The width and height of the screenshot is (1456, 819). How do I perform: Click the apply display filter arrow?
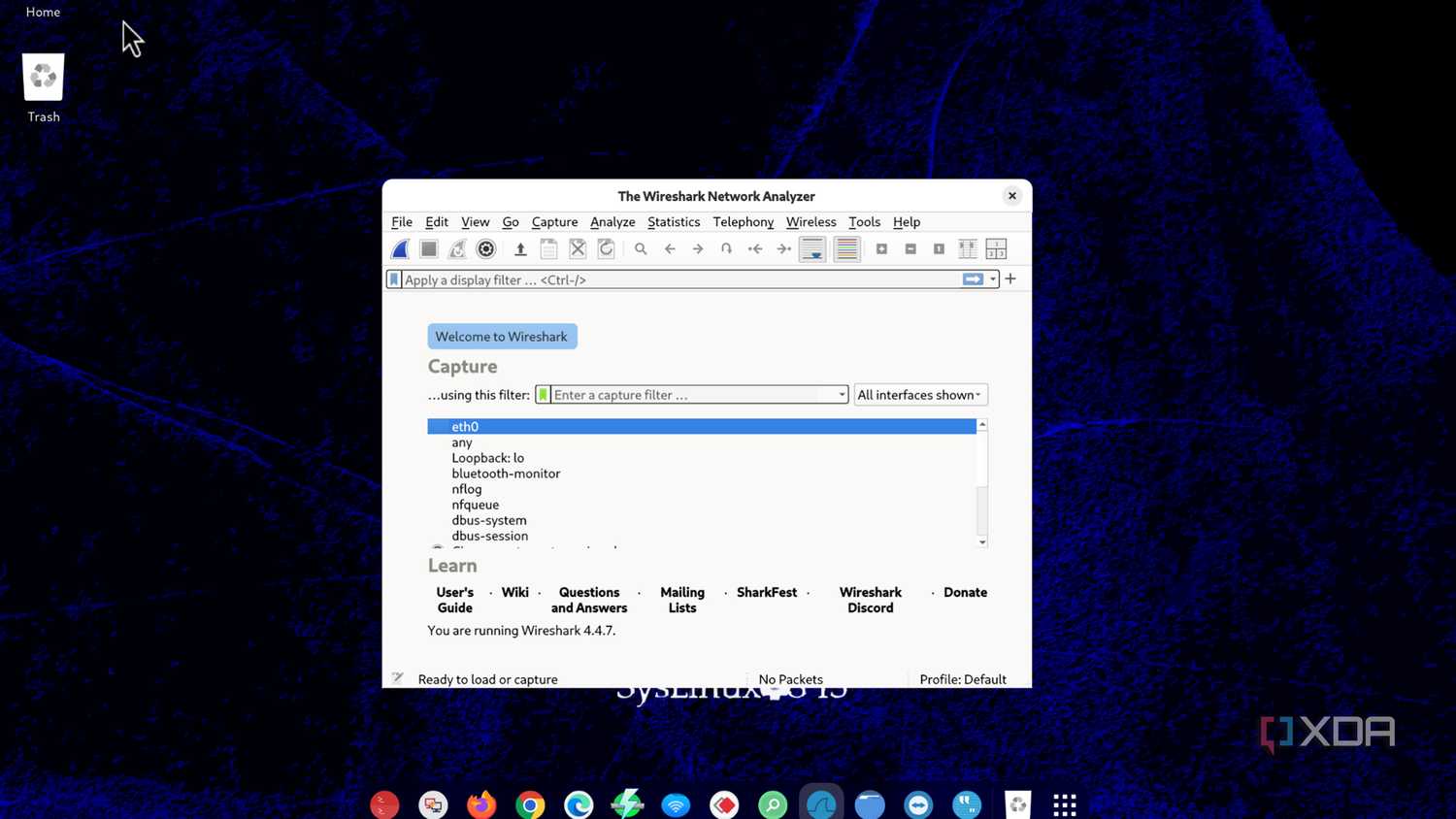973,279
